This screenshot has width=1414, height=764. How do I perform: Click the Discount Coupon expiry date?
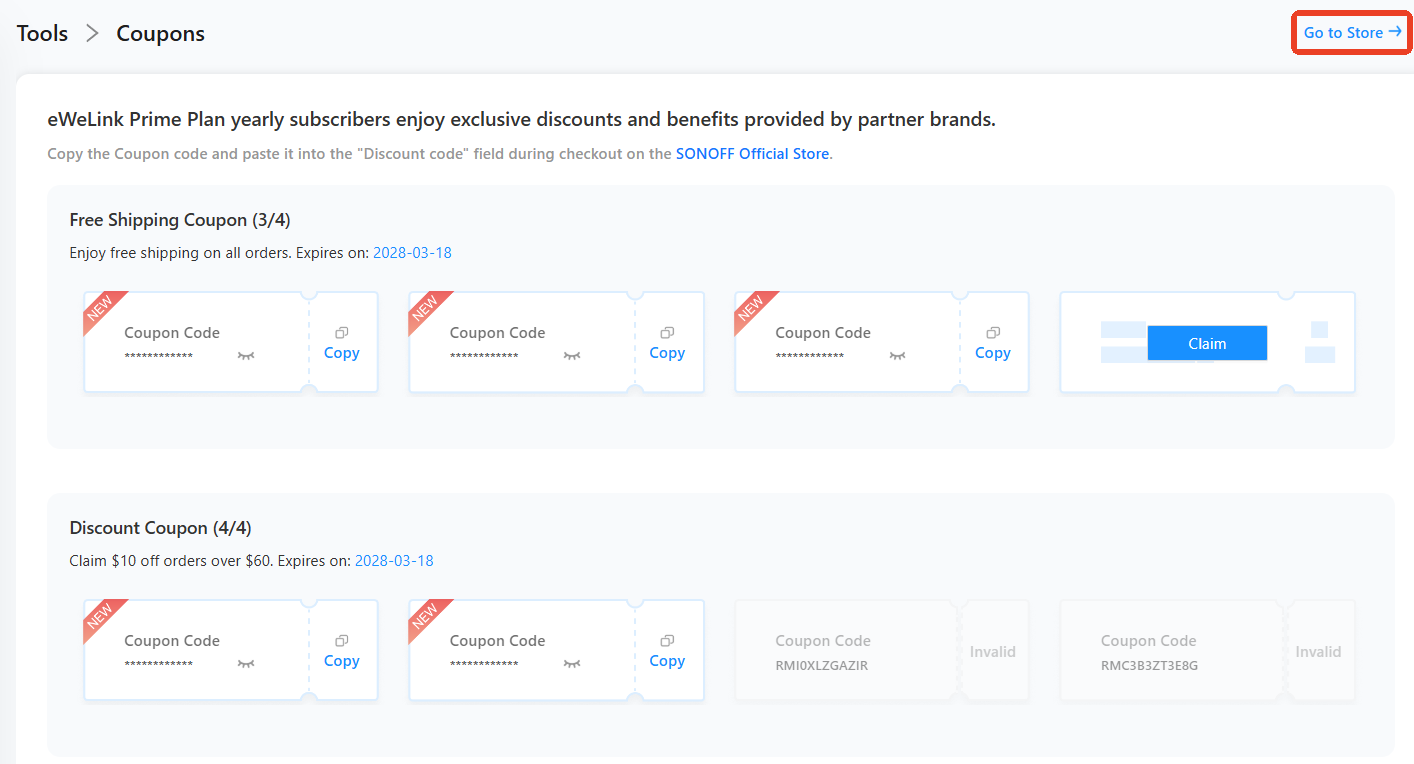click(x=394, y=561)
